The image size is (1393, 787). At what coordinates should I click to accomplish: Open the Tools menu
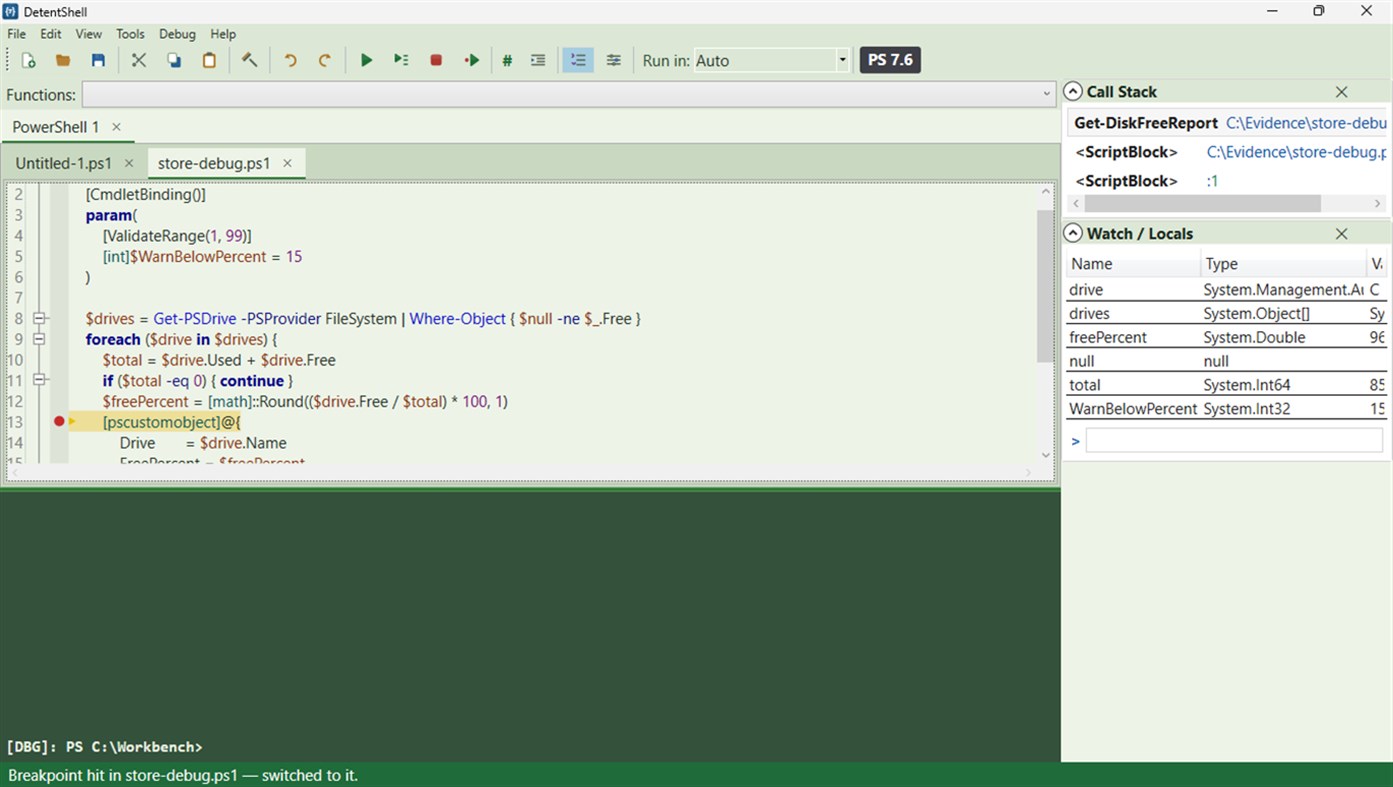[130, 34]
